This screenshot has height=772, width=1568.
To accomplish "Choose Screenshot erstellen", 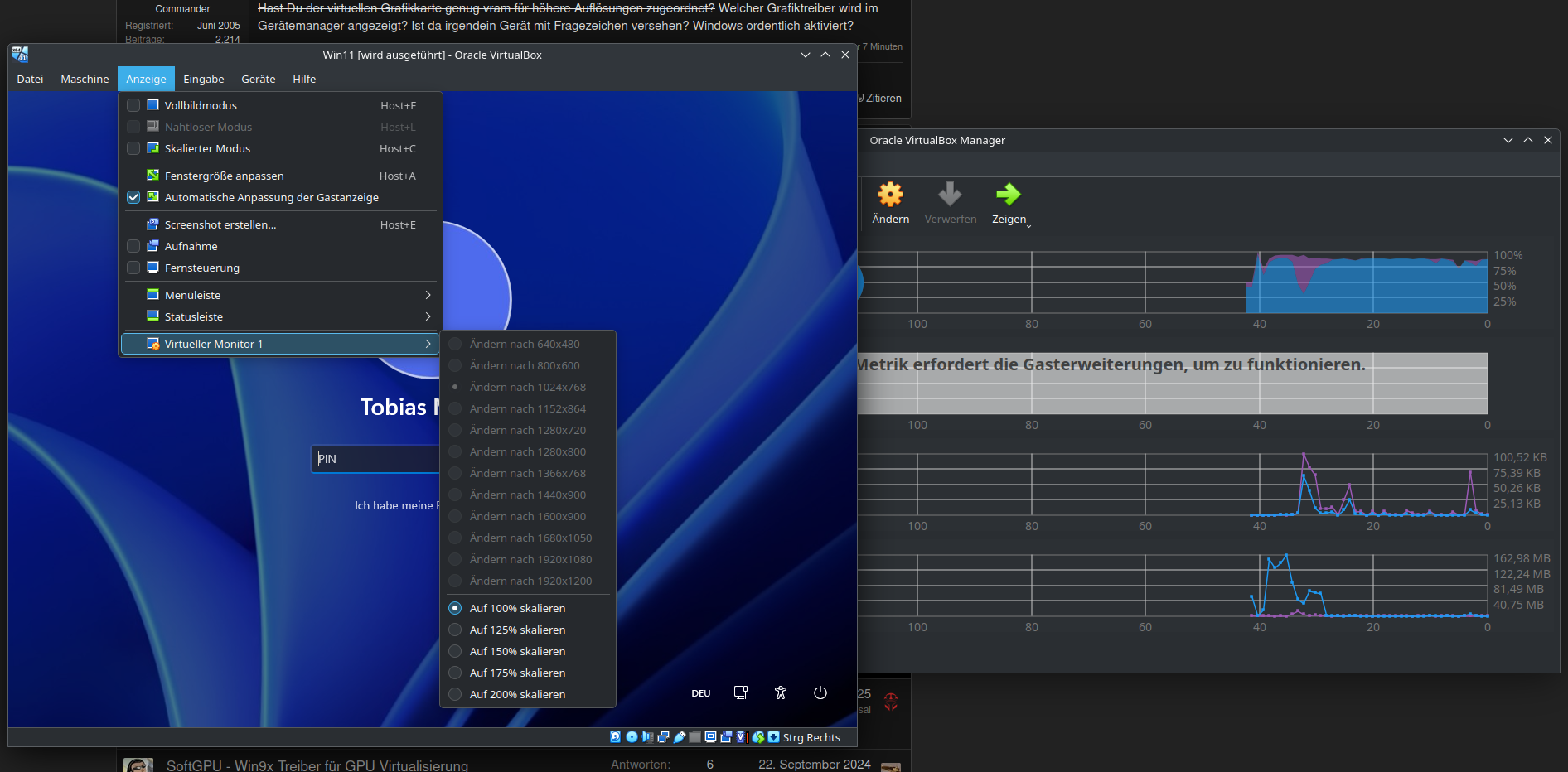I will (x=279, y=224).
